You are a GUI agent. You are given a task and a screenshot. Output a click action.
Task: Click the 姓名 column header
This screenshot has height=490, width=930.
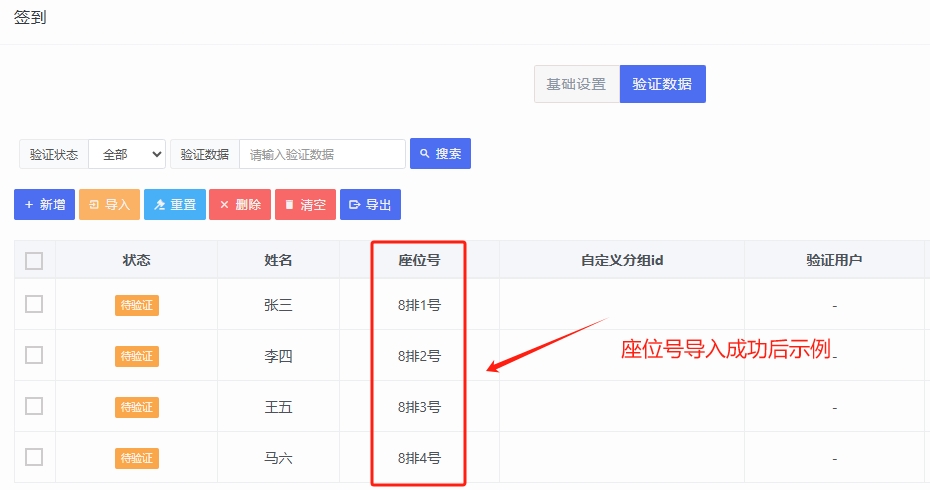pos(278,260)
